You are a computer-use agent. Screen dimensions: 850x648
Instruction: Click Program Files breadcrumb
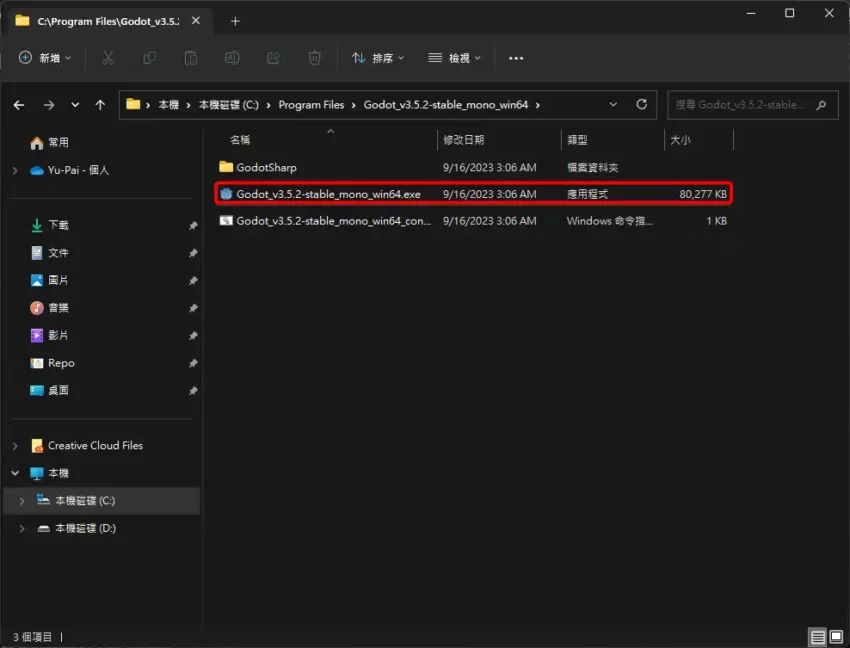(x=311, y=105)
